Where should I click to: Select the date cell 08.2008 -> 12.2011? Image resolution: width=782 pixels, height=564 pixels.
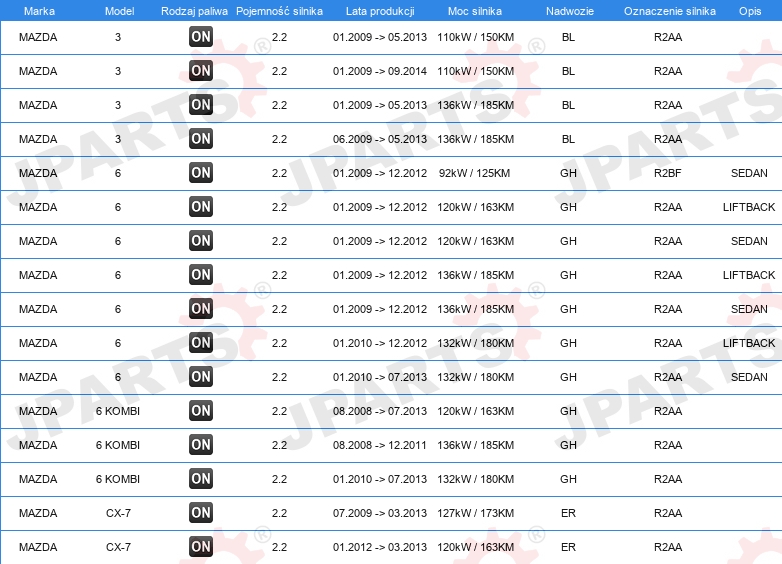[380, 445]
